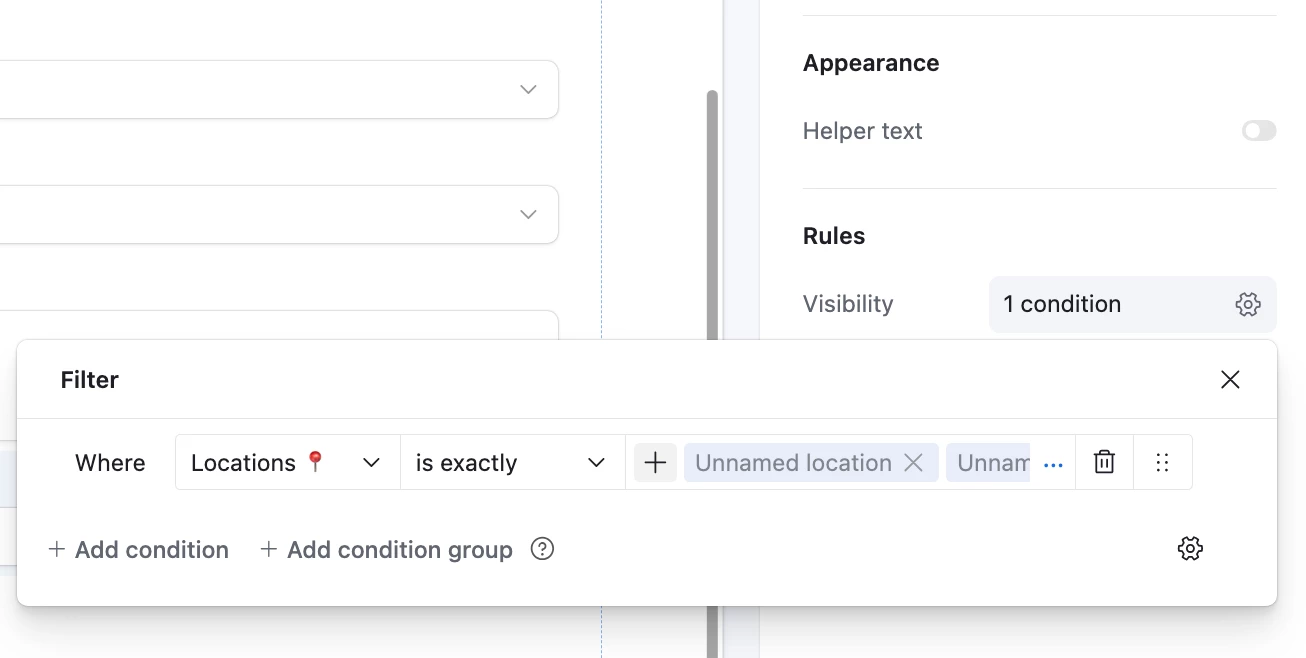
Task: Expand the second form dropdown field
Action: (x=528, y=215)
